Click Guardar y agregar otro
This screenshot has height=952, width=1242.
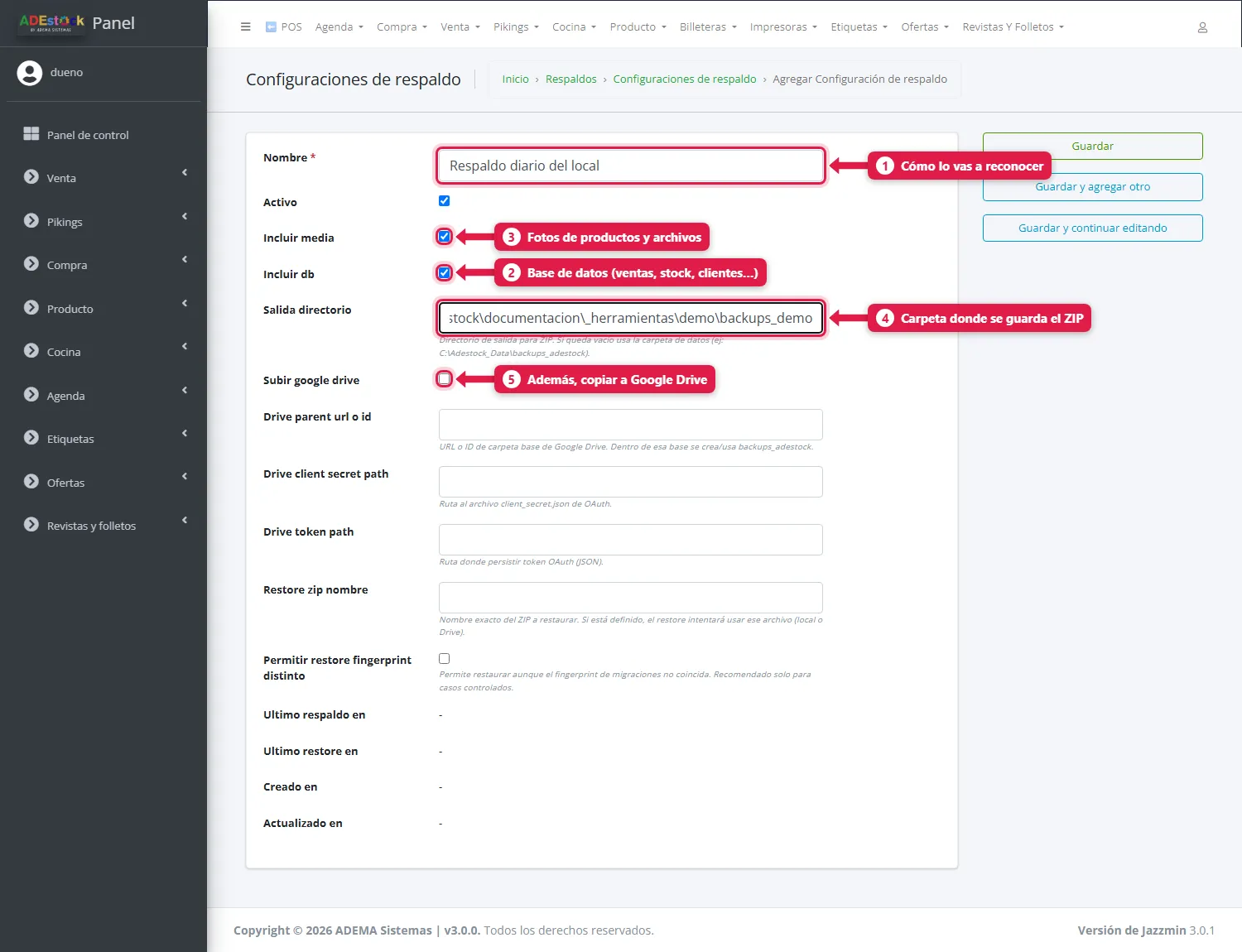click(x=1092, y=187)
